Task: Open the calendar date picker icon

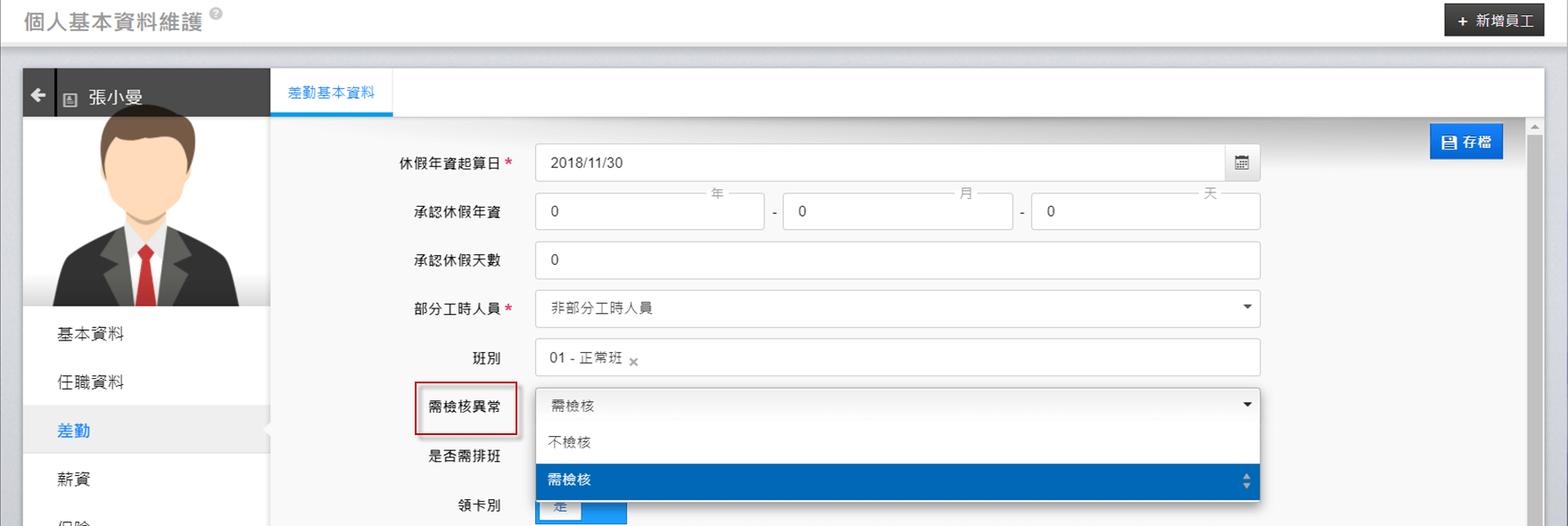Action: click(x=1242, y=163)
